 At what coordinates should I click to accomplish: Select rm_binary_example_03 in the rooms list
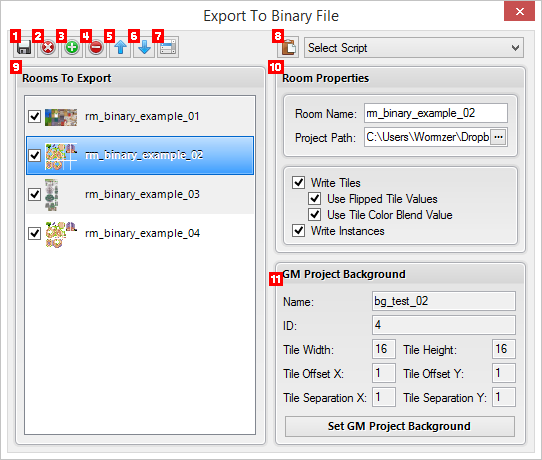tap(140, 194)
